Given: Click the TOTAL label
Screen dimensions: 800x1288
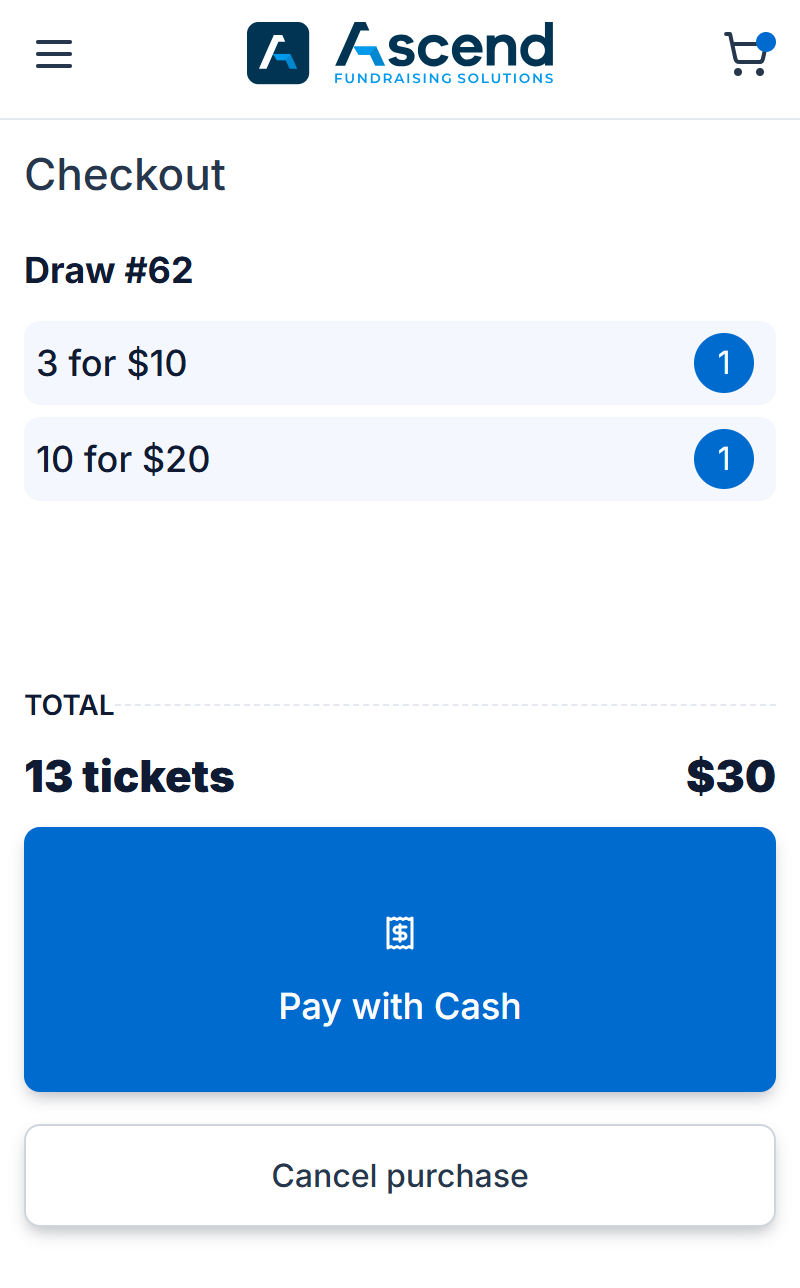Looking at the screenshot, I should 69,705.
